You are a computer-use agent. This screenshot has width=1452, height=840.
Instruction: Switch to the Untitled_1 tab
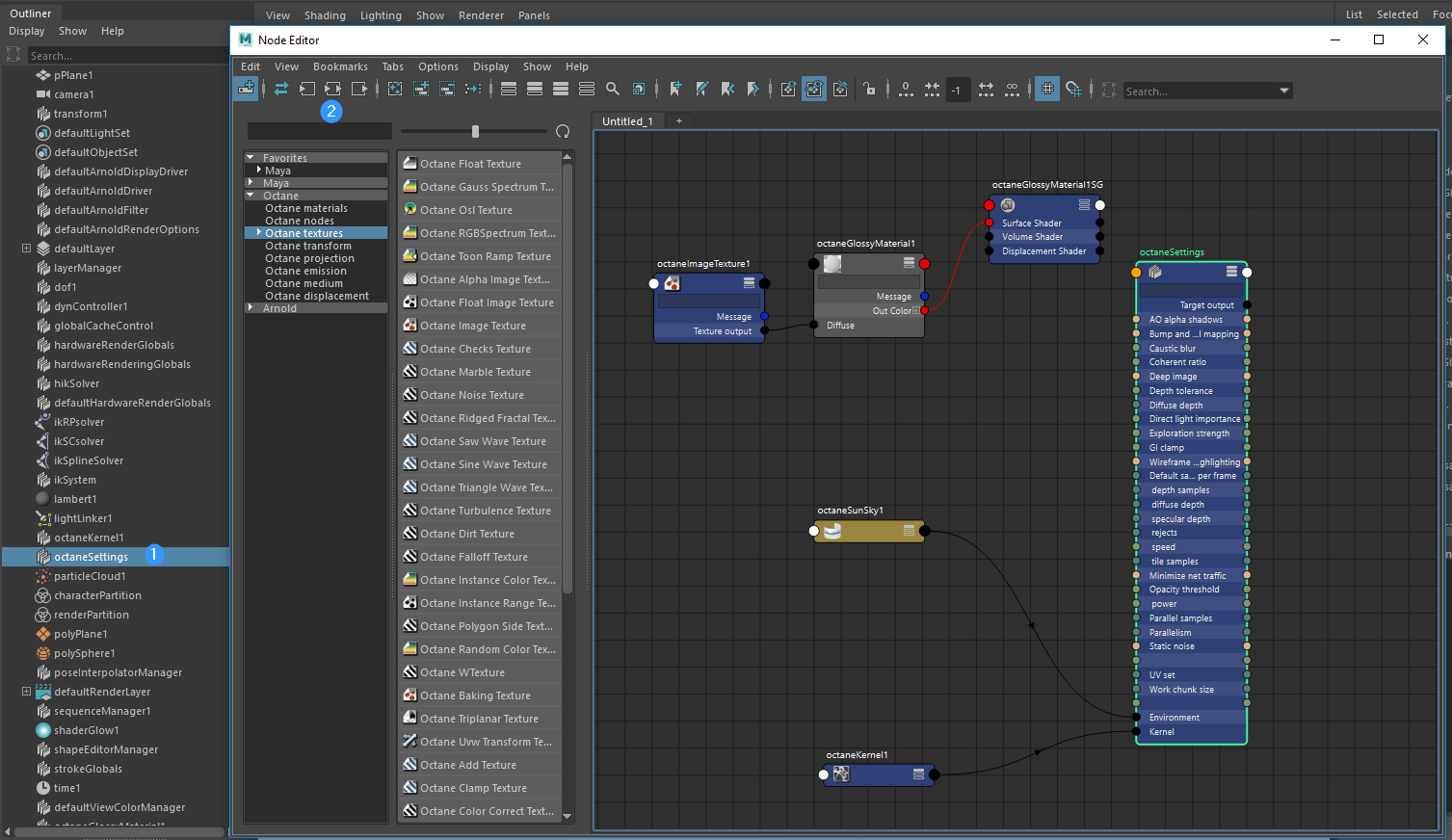coord(627,121)
